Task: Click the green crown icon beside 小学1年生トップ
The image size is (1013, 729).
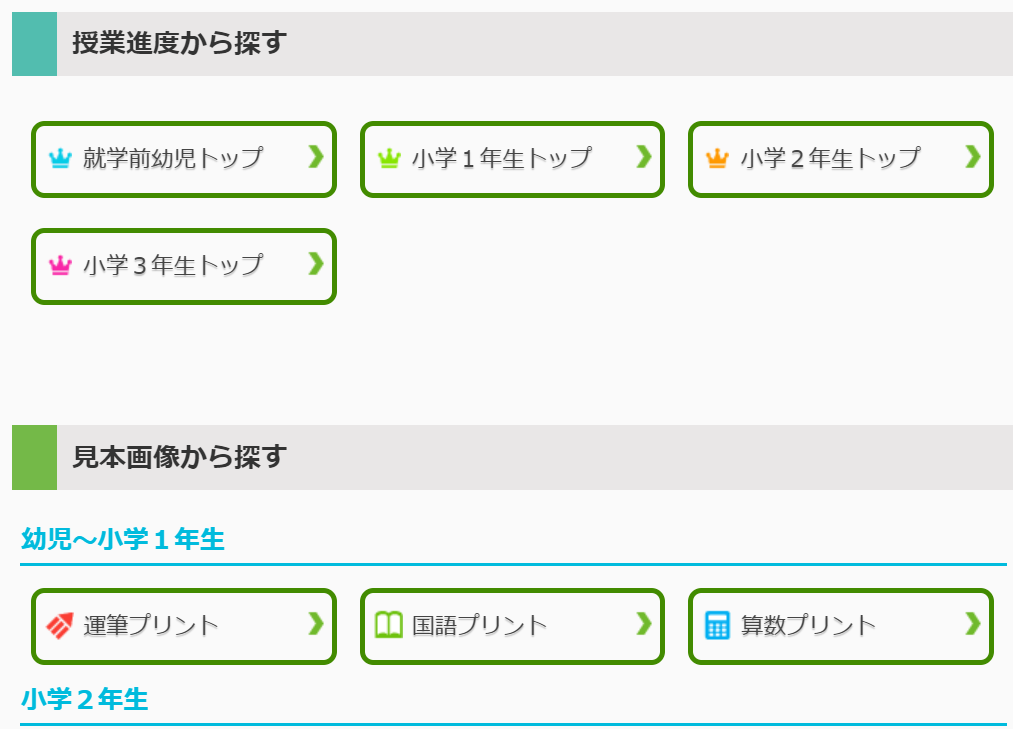Action: 389,158
